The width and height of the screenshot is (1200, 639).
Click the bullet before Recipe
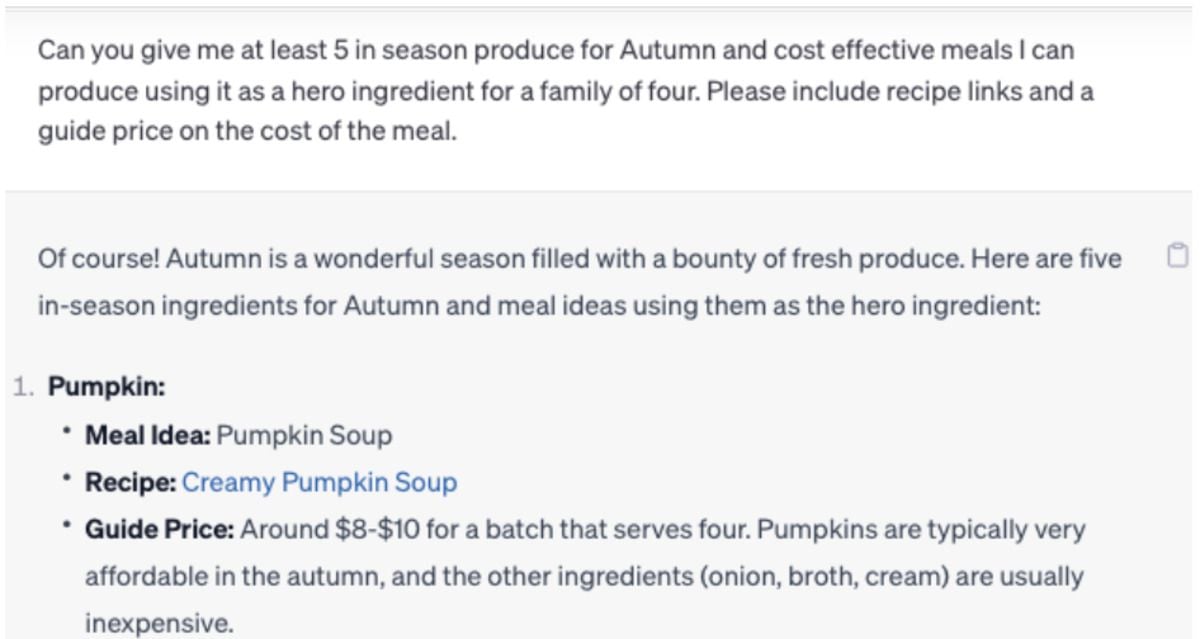[x=66, y=481]
